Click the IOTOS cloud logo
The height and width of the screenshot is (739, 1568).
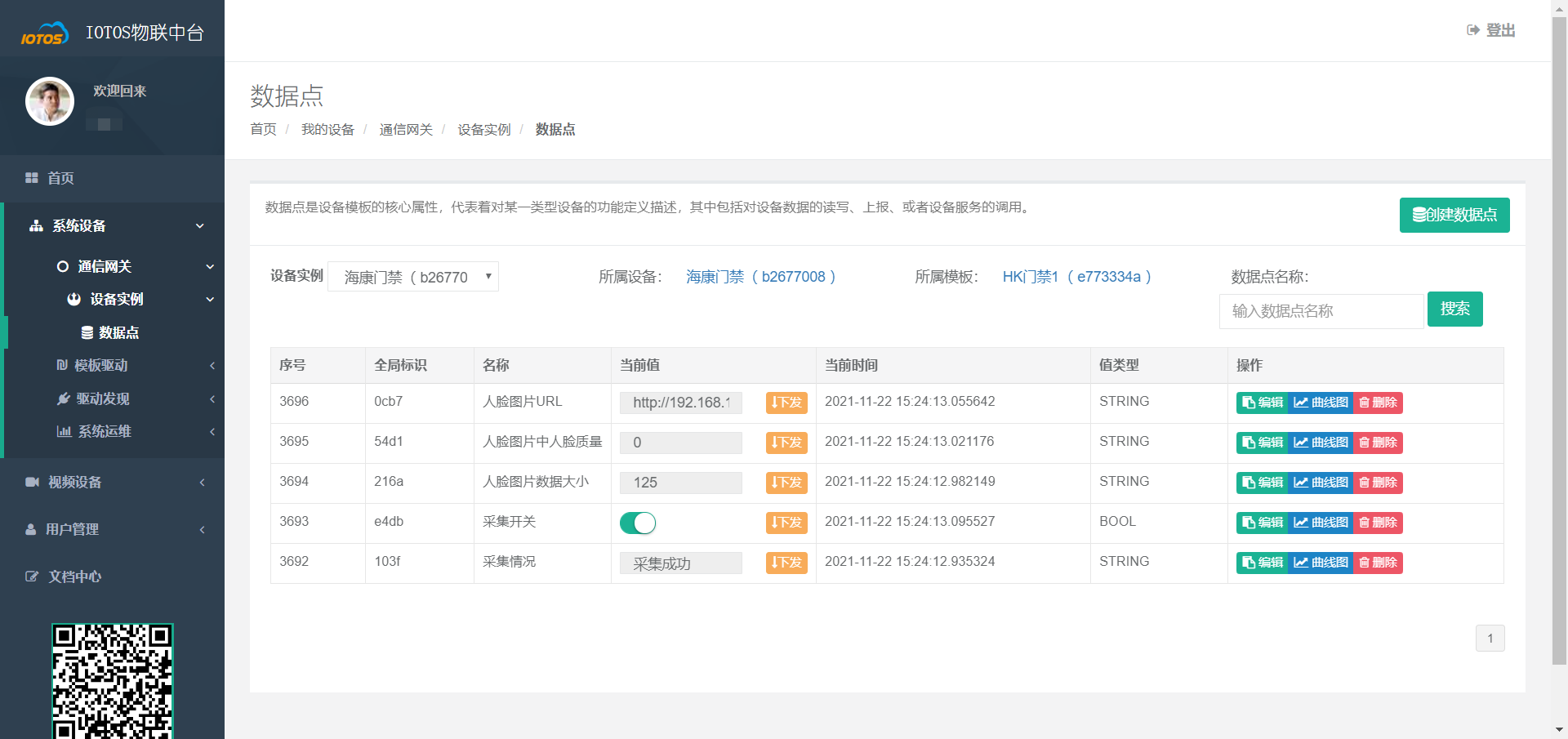(x=44, y=34)
